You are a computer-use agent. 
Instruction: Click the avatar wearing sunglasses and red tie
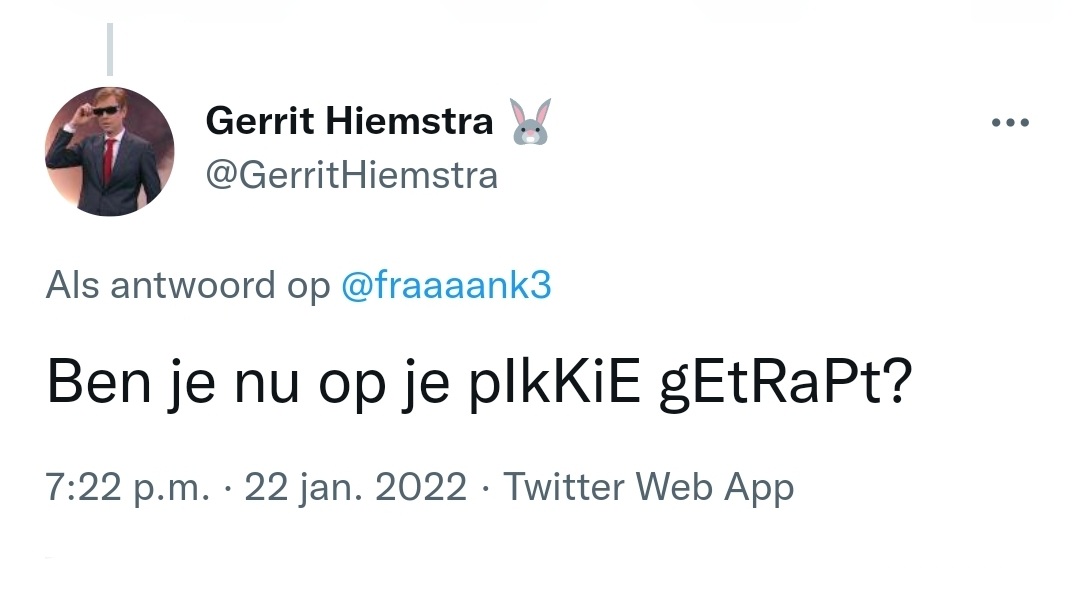click(110, 152)
